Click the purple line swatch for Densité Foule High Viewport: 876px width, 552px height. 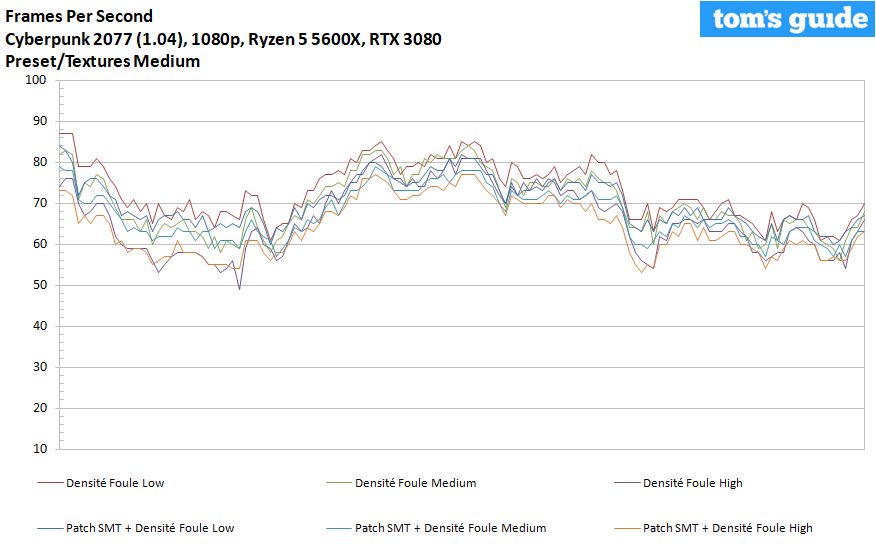click(x=627, y=483)
